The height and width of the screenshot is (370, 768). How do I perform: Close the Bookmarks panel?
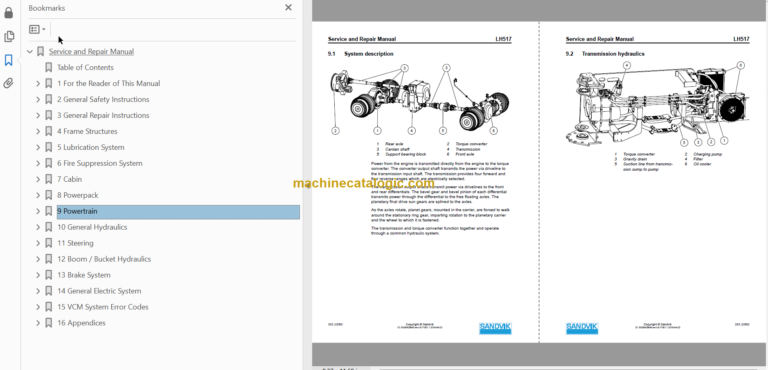[x=288, y=7]
